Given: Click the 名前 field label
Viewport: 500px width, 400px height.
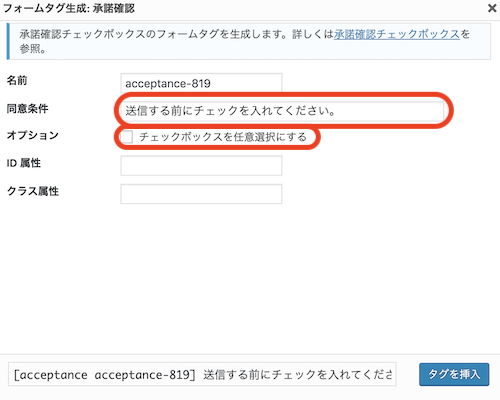Looking at the screenshot, I should point(17,80).
